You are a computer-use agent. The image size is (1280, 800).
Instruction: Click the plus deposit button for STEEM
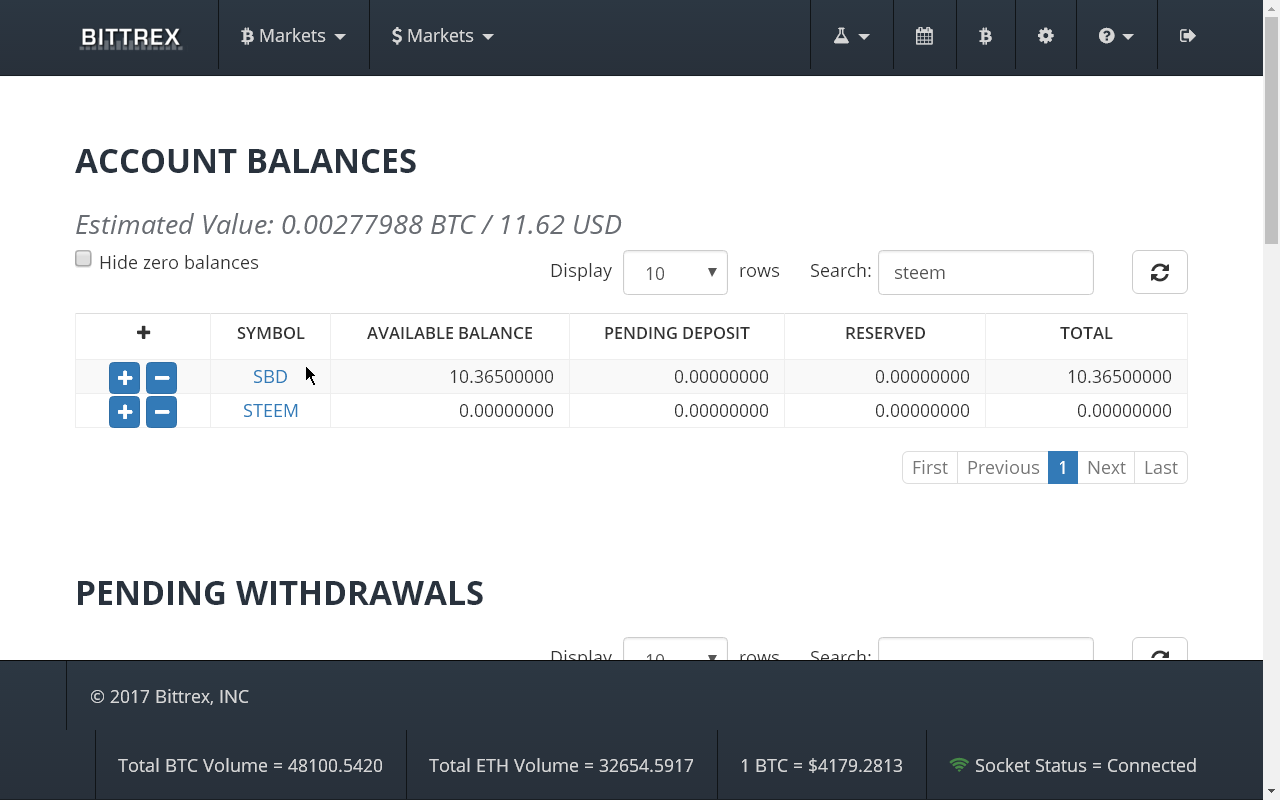124,411
